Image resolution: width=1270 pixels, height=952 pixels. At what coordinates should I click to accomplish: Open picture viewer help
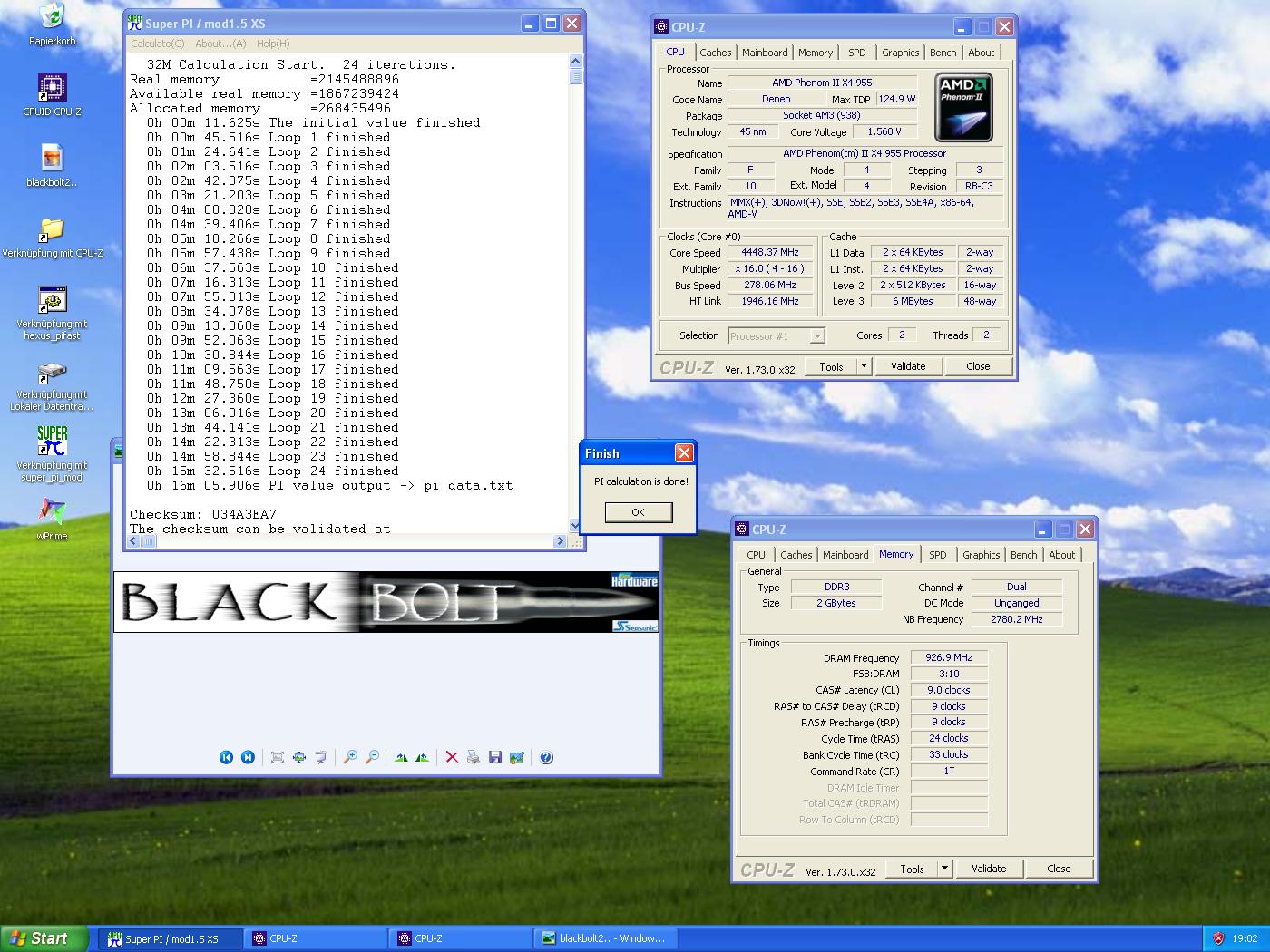[546, 757]
